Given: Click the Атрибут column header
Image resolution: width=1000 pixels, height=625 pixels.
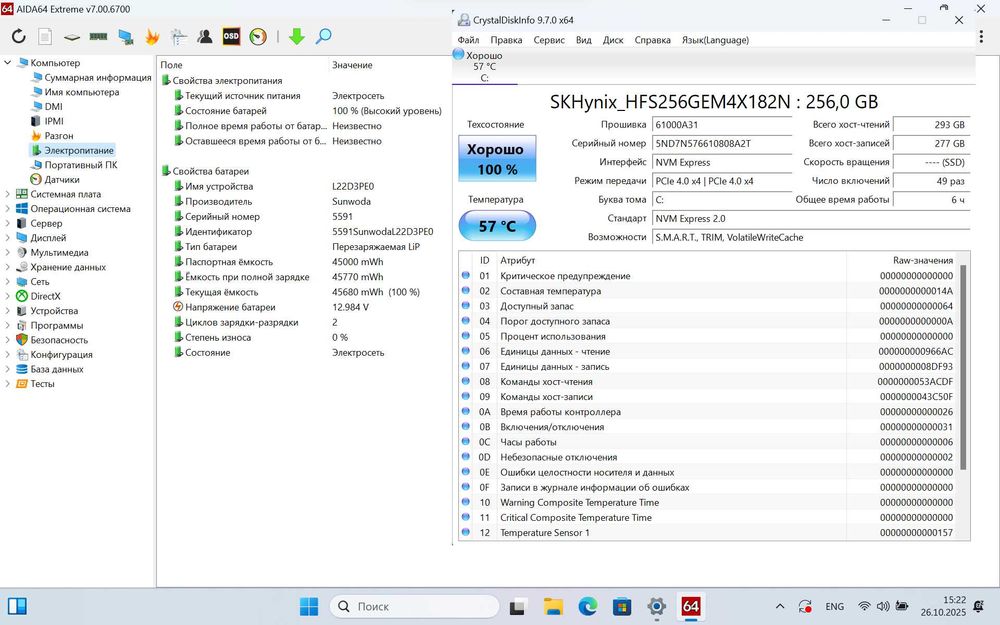Looking at the screenshot, I should tap(517, 260).
